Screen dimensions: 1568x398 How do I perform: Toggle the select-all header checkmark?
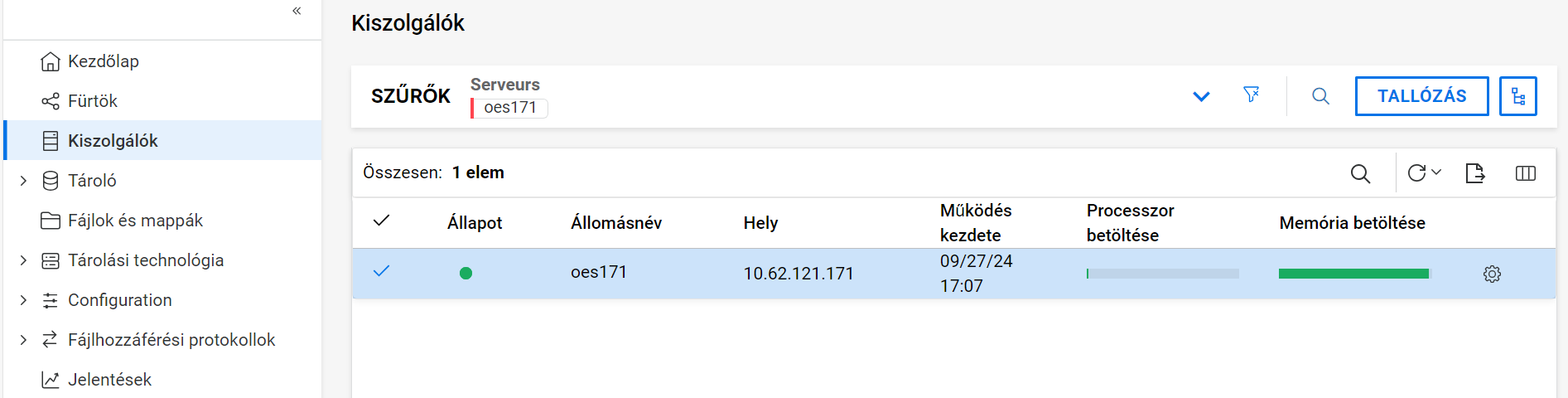[x=381, y=221]
